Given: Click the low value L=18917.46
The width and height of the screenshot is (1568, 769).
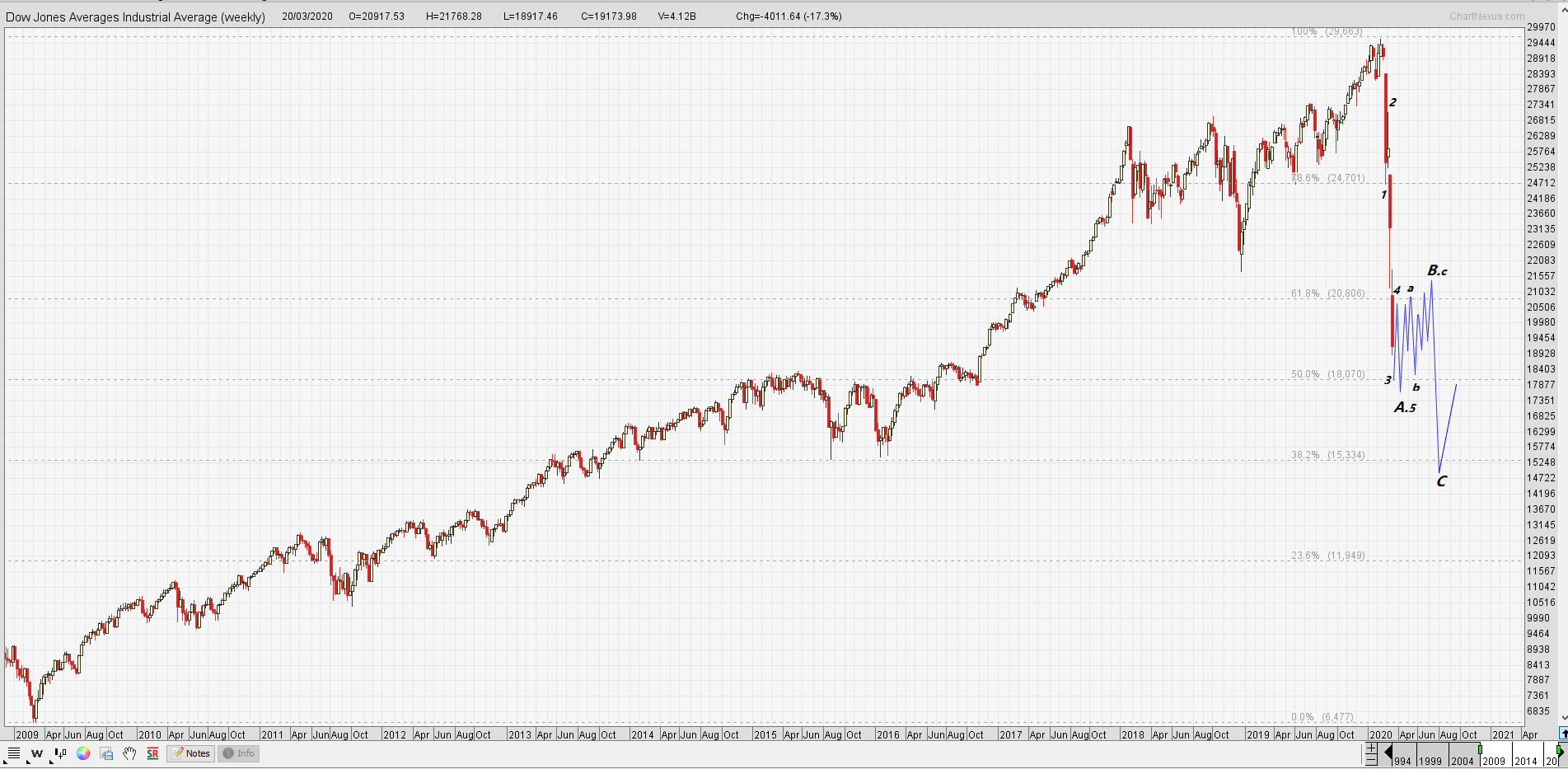Looking at the screenshot, I should (x=530, y=16).
